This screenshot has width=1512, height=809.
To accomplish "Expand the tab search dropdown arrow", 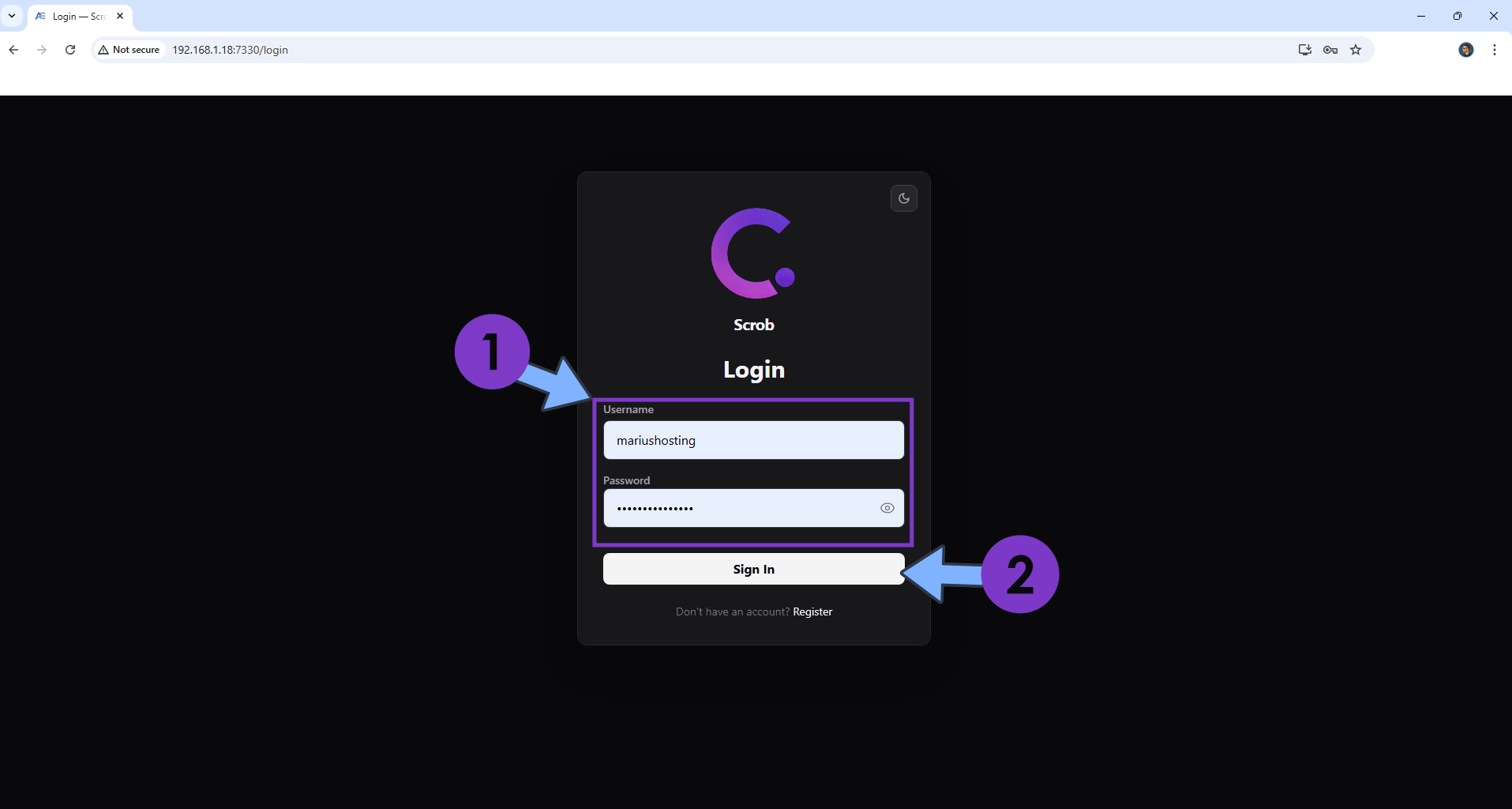I will click(x=12, y=16).
